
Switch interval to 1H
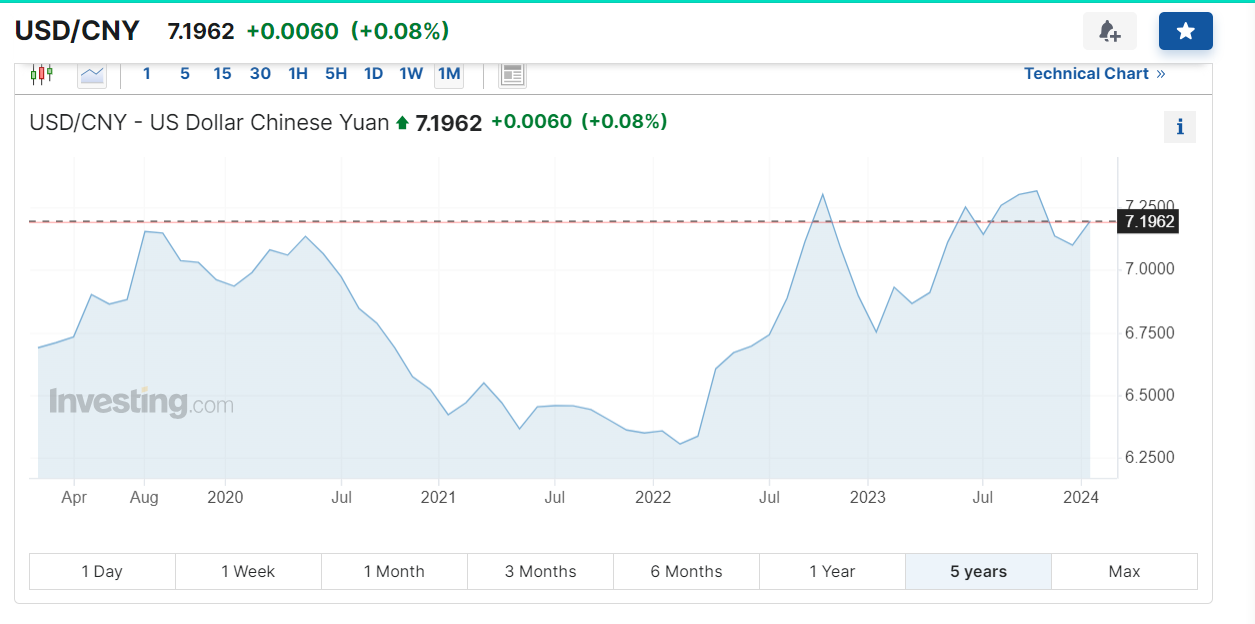(298, 74)
